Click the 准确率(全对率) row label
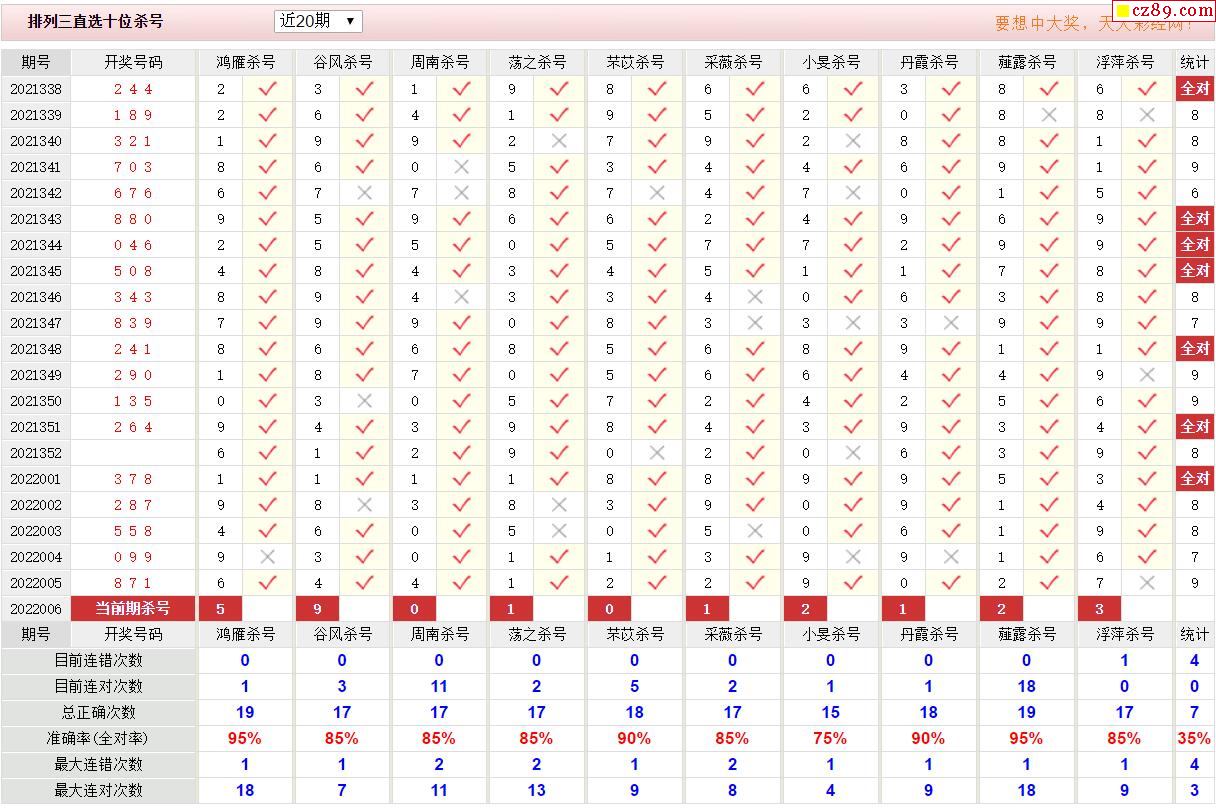 coord(98,738)
